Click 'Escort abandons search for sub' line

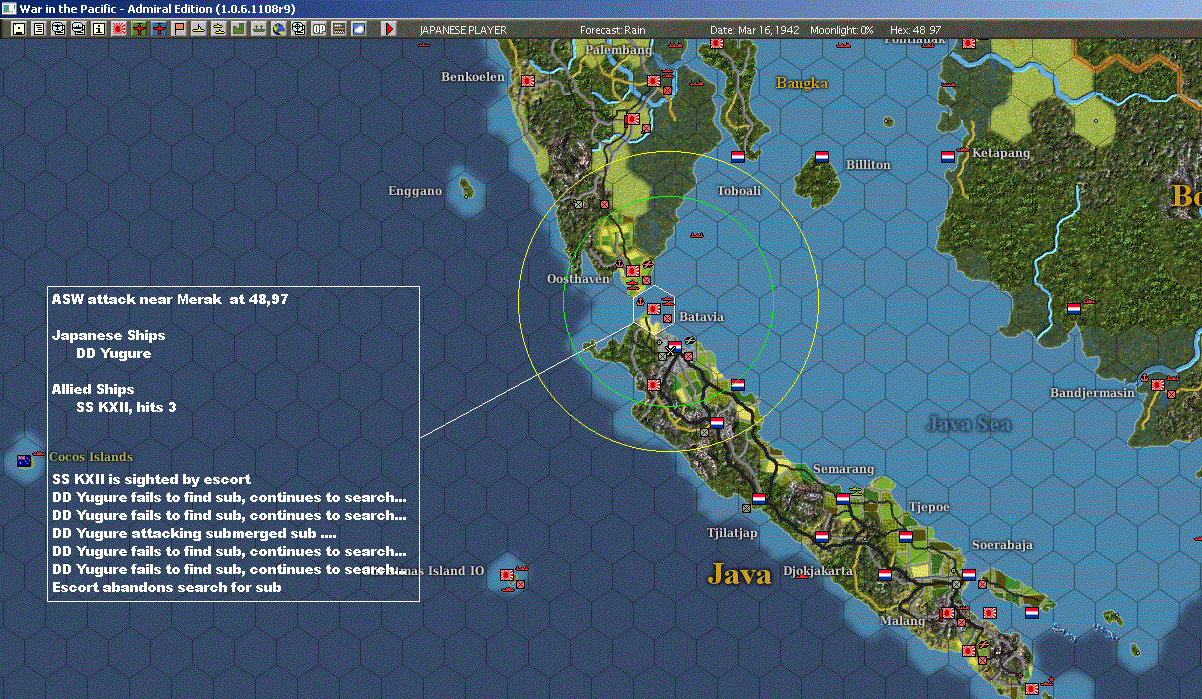click(x=166, y=587)
